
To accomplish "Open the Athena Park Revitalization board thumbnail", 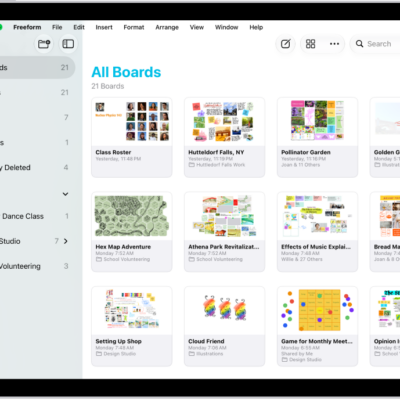I will click(224, 216).
